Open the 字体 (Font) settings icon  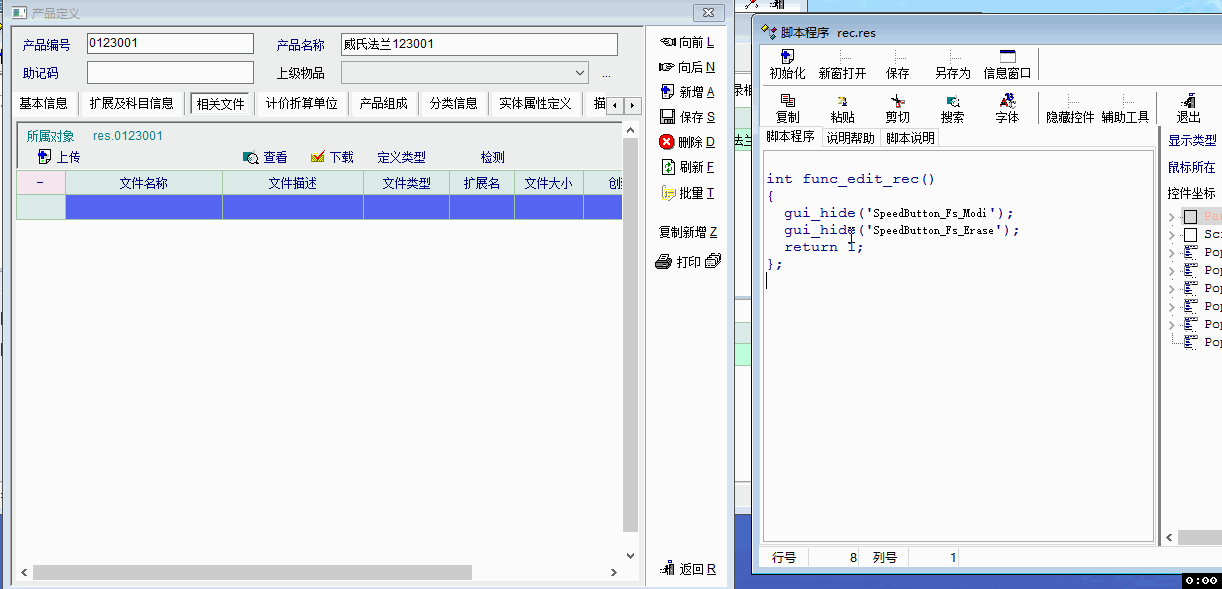pos(1007,102)
